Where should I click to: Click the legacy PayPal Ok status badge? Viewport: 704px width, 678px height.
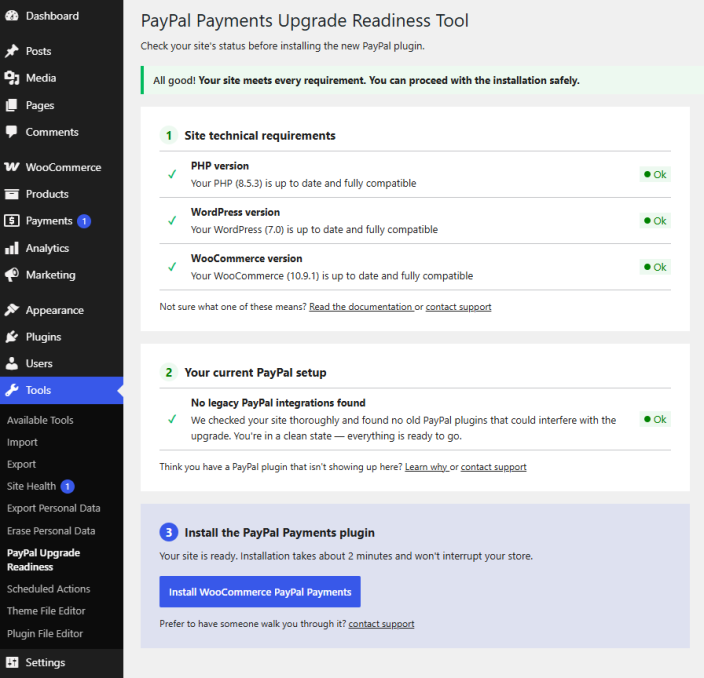click(655, 419)
